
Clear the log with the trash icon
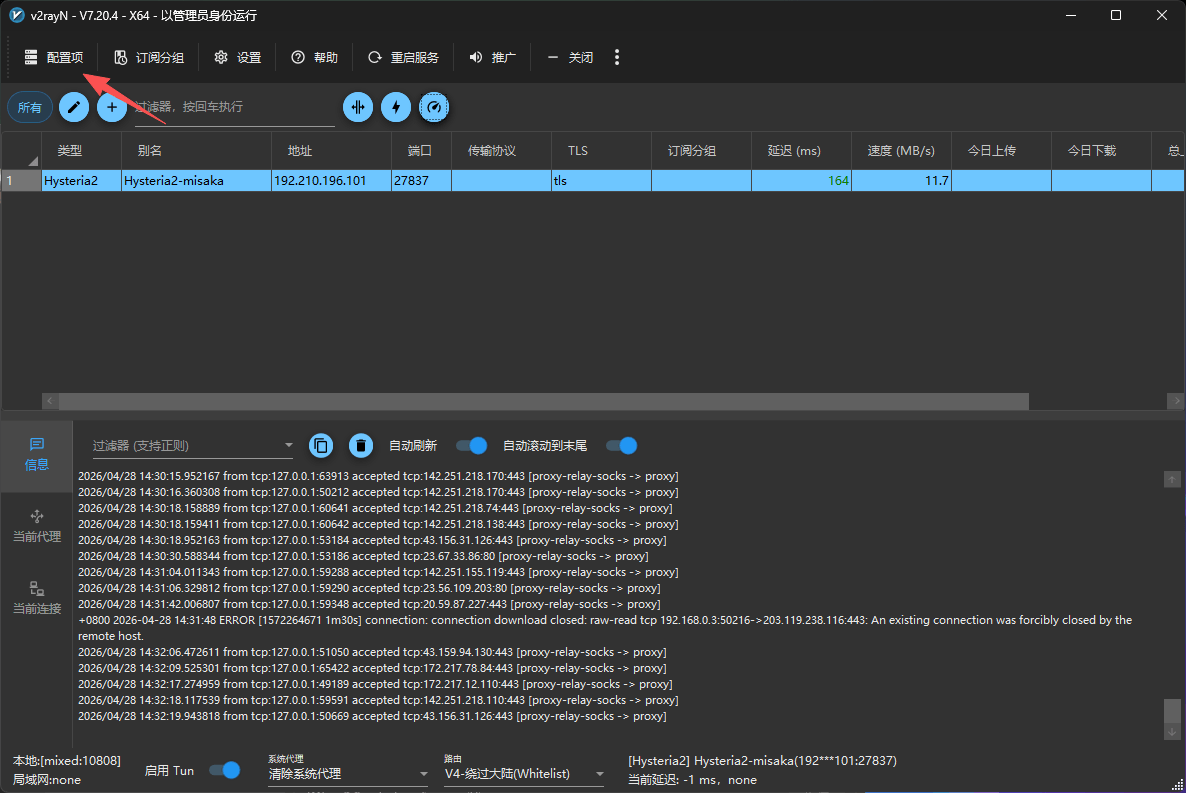pyautogui.click(x=361, y=446)
